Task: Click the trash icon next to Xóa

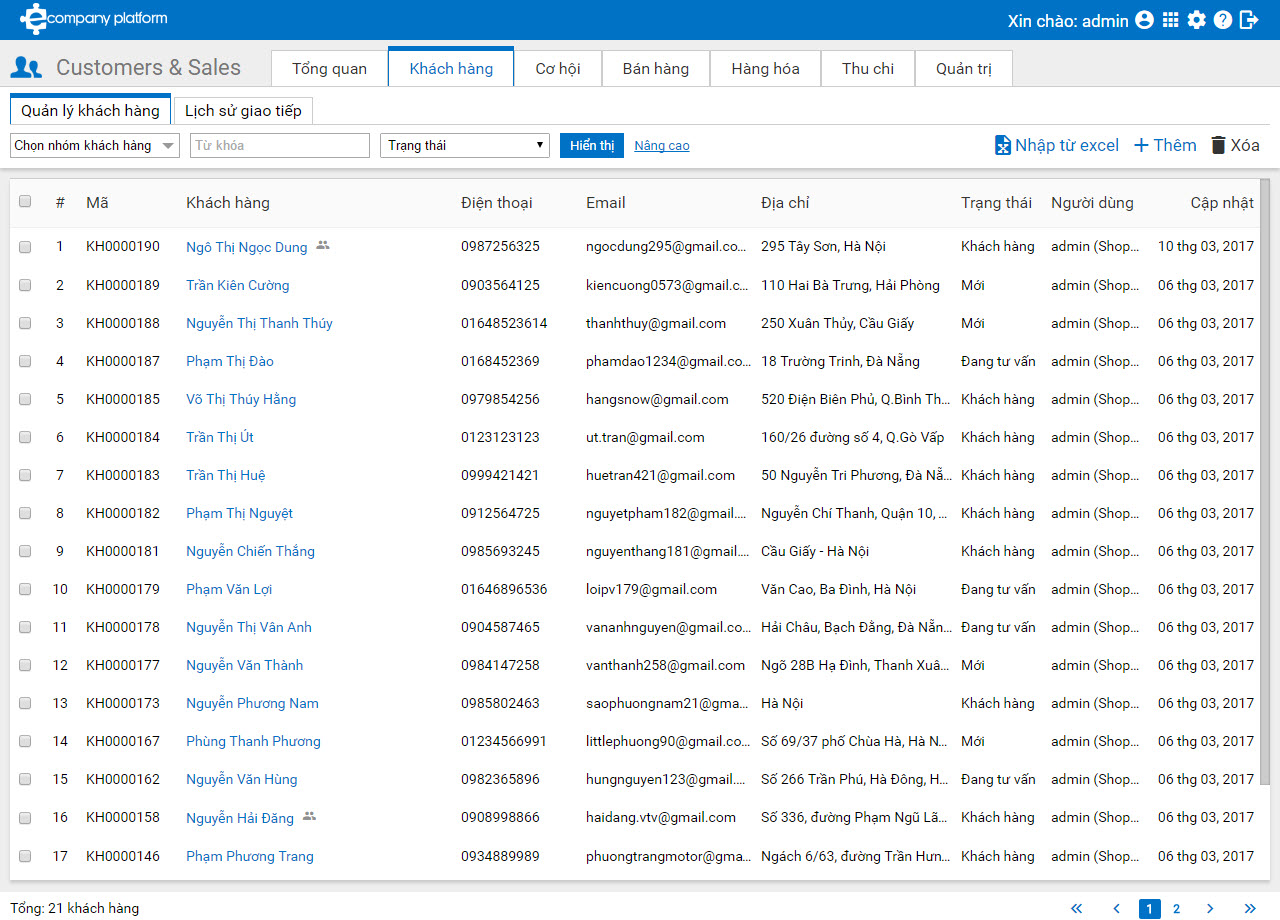Action: pos(1218,145)
